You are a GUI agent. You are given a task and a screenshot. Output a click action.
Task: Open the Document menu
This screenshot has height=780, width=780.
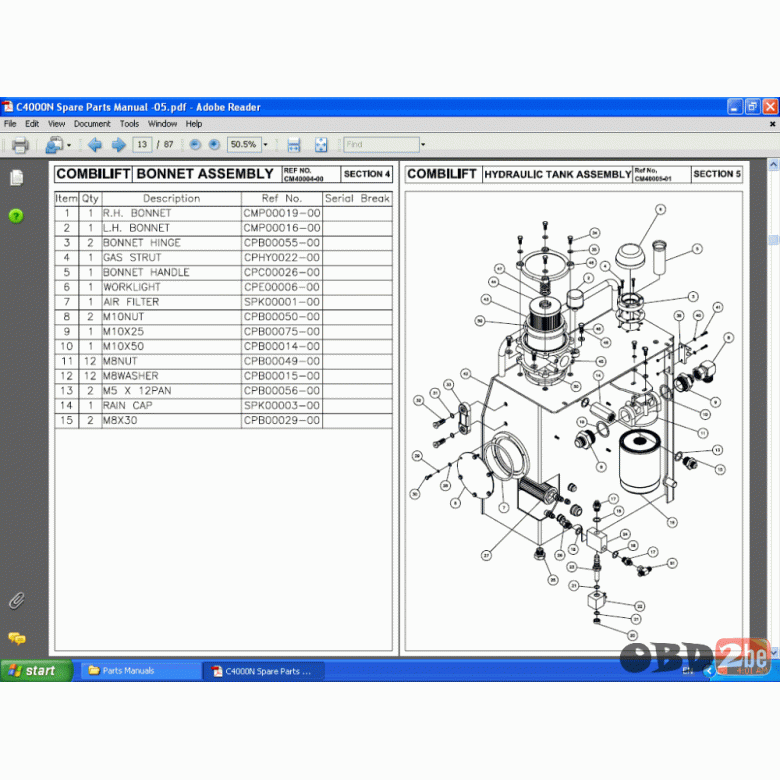(92, 124)
